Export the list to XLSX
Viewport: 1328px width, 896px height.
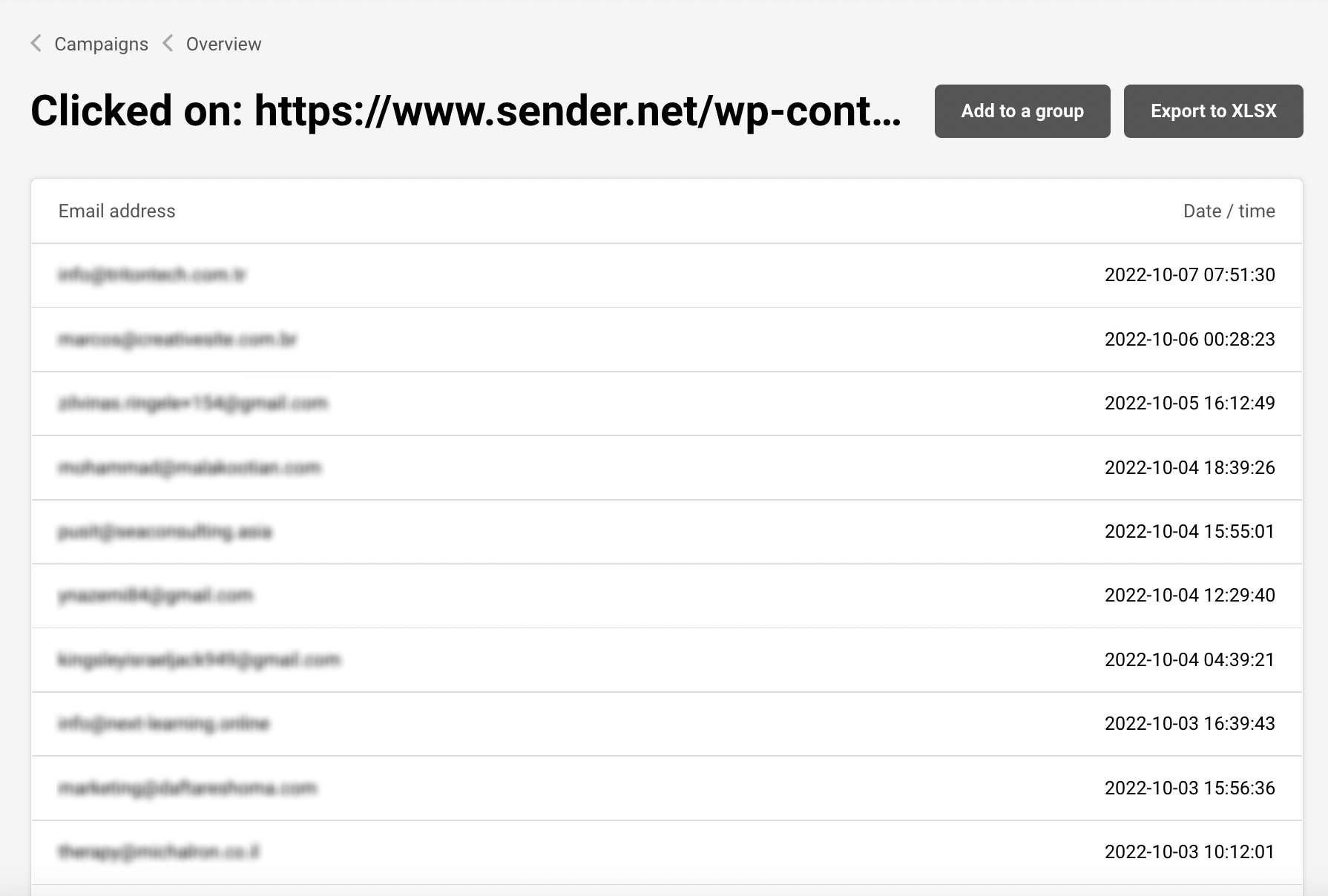[1213, 111]
